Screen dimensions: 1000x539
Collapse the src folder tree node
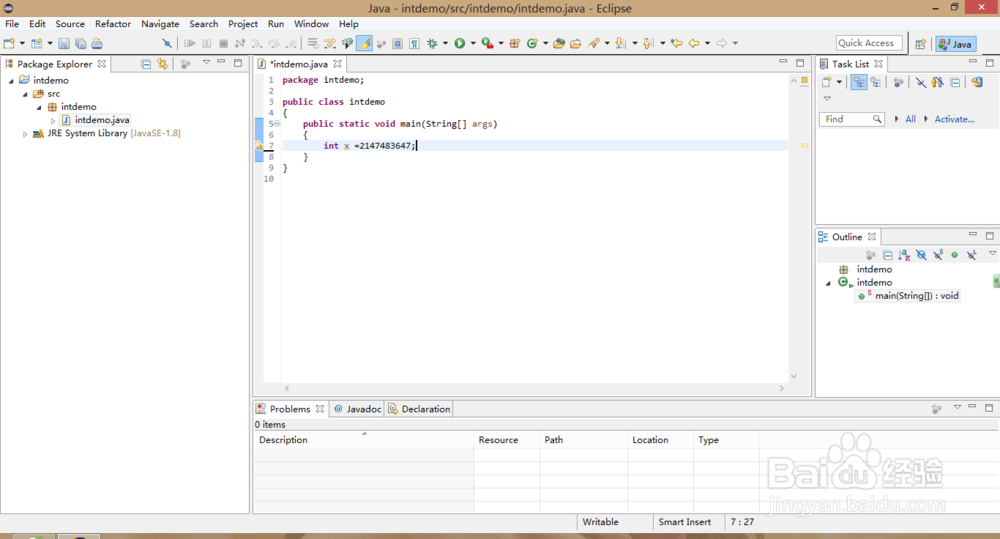(26, 94)
